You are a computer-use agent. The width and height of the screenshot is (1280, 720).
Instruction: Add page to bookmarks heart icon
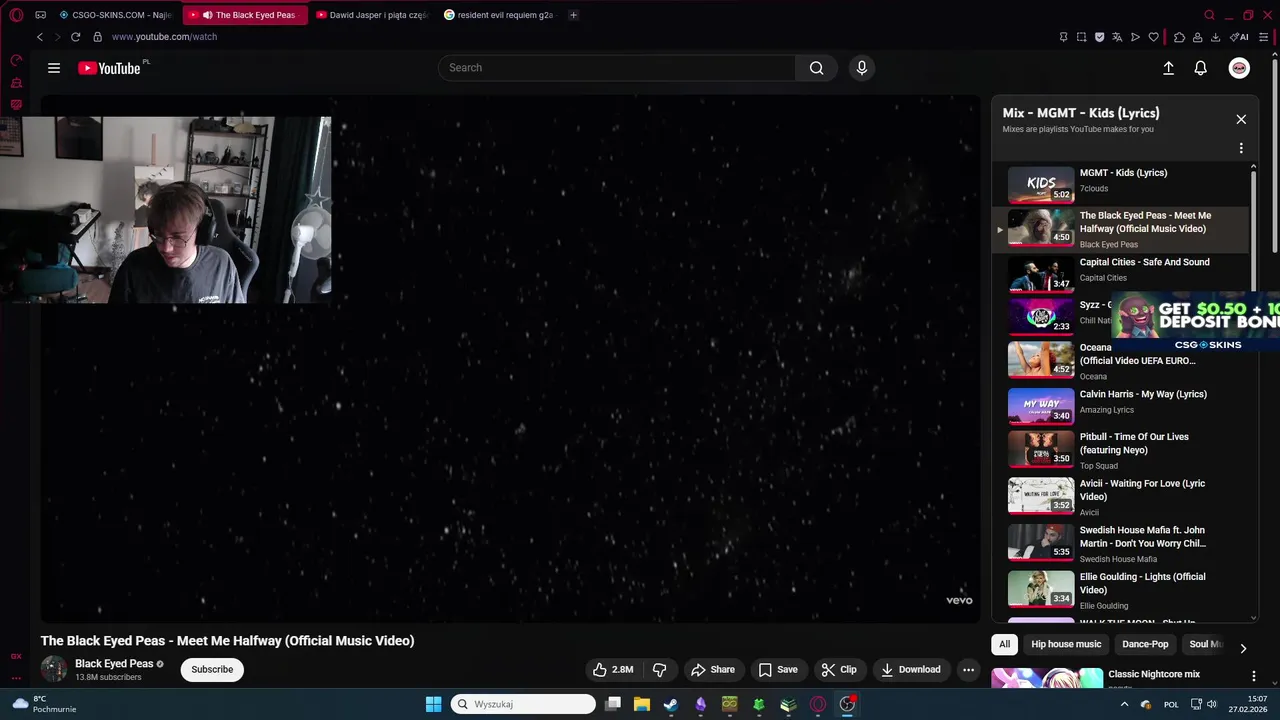coord(1153,37)
